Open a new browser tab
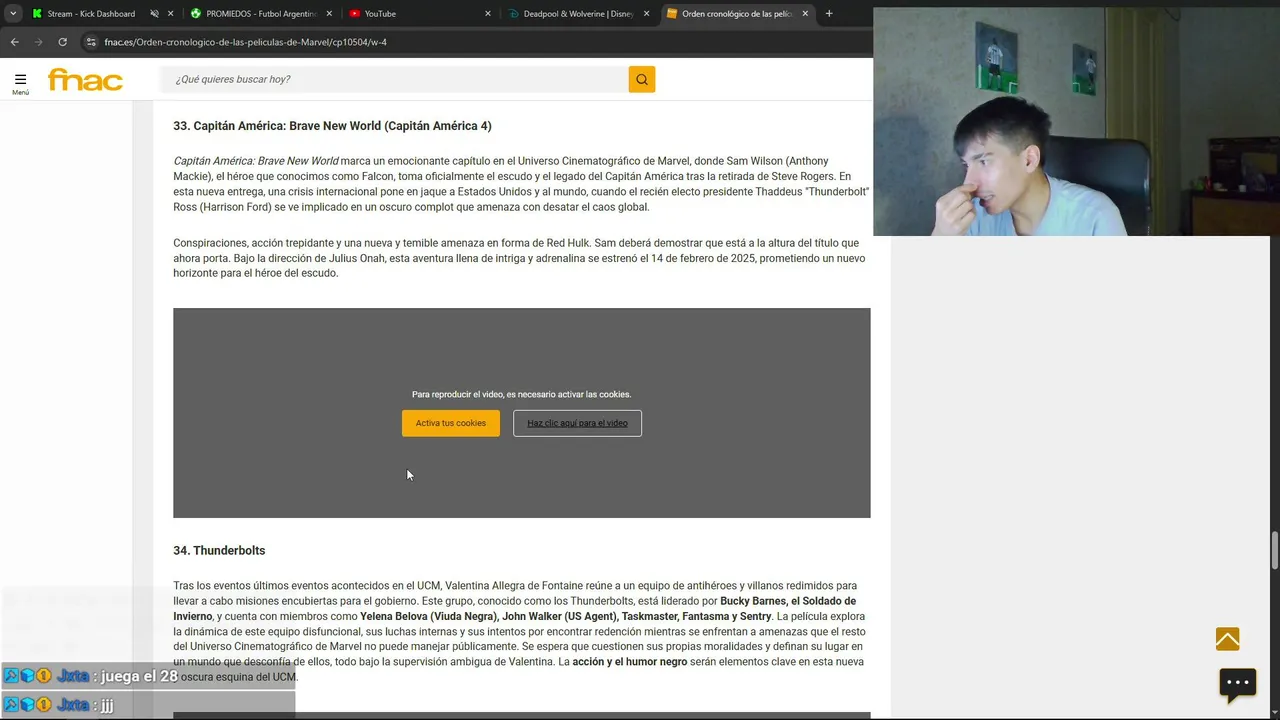 click(829, 14)
